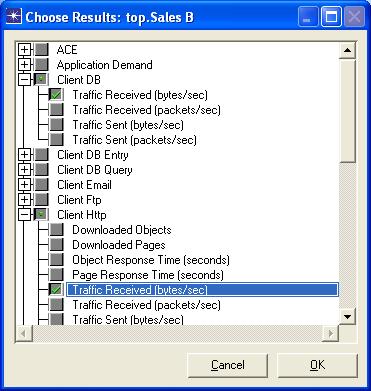Expand the Client Email node
Viewport: 371px width, 391px height.
click(x=24, y=185)
